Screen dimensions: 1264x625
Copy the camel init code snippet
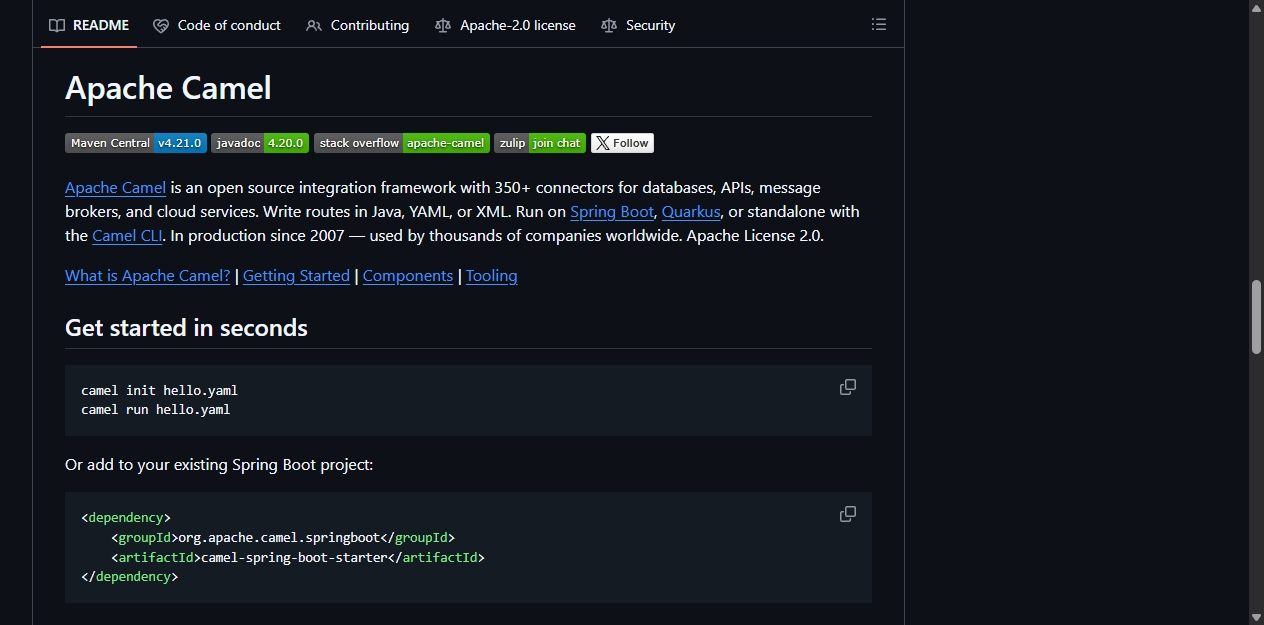tap(848, 387)
